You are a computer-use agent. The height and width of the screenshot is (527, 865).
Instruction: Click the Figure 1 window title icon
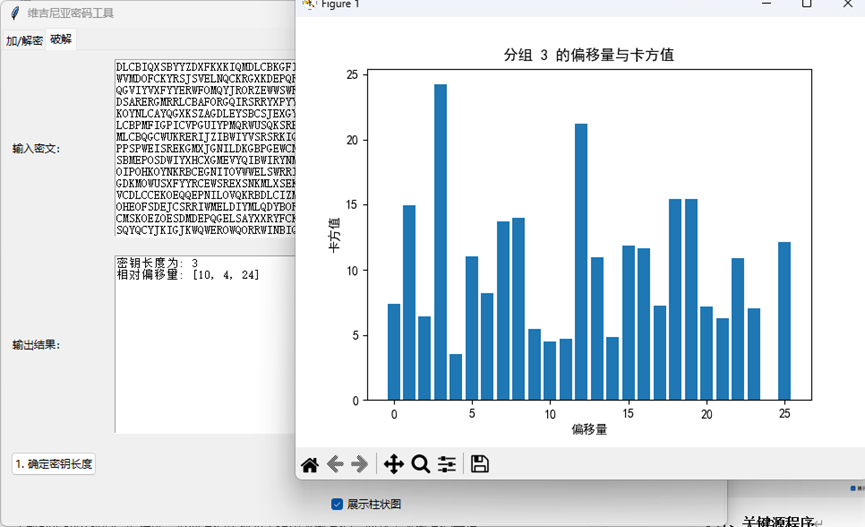(309, 4)
